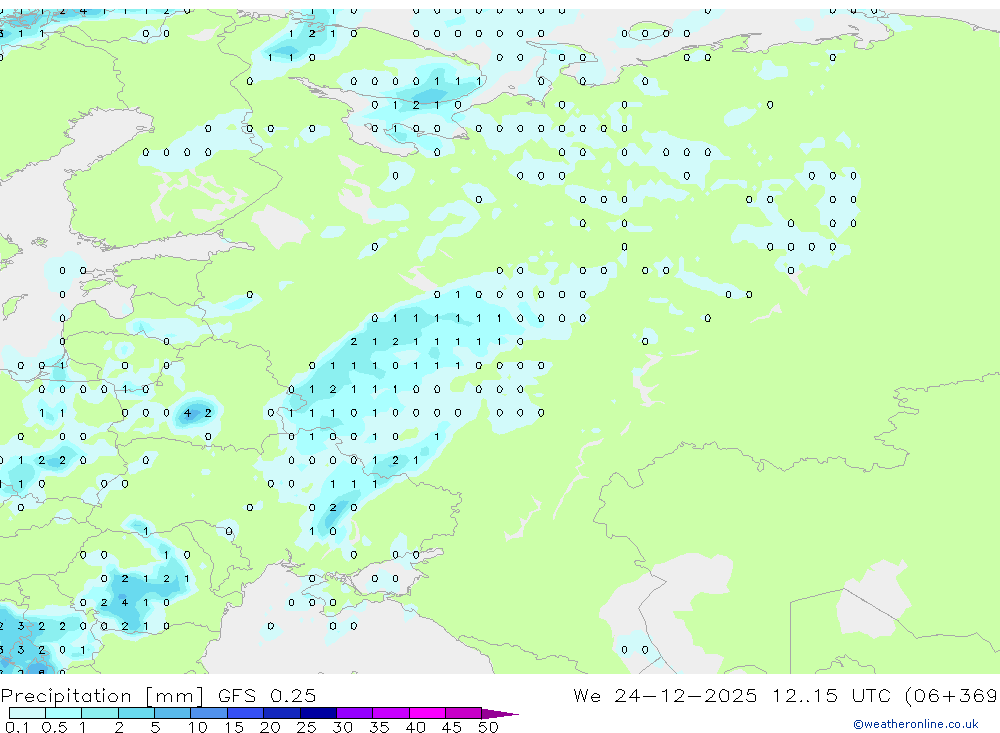Viewport: 1000px width, 733px height.
Task: Click the legend label "30"
Action: point(343,727)
